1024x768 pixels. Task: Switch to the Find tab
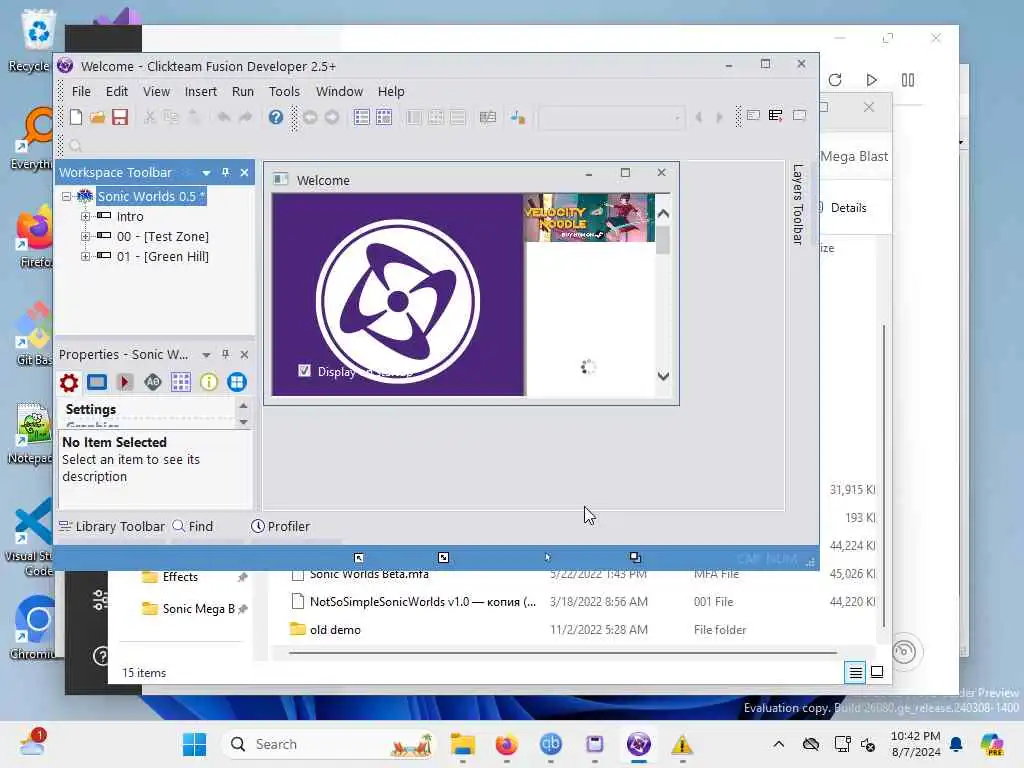[x=193, y=526]
